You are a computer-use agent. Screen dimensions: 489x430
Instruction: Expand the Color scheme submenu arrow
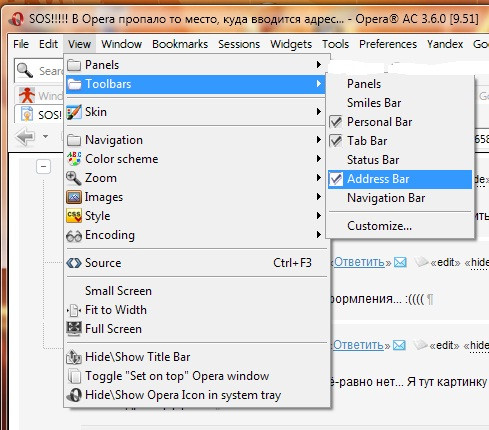point(319,159)
